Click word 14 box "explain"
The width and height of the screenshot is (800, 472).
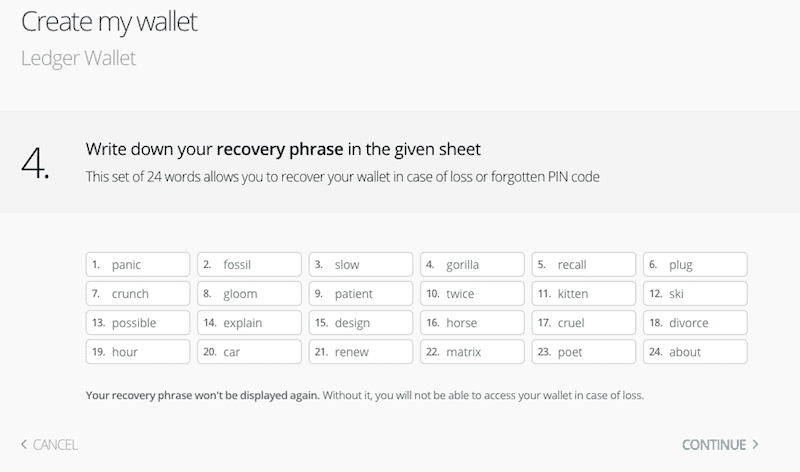pos(249,323)
